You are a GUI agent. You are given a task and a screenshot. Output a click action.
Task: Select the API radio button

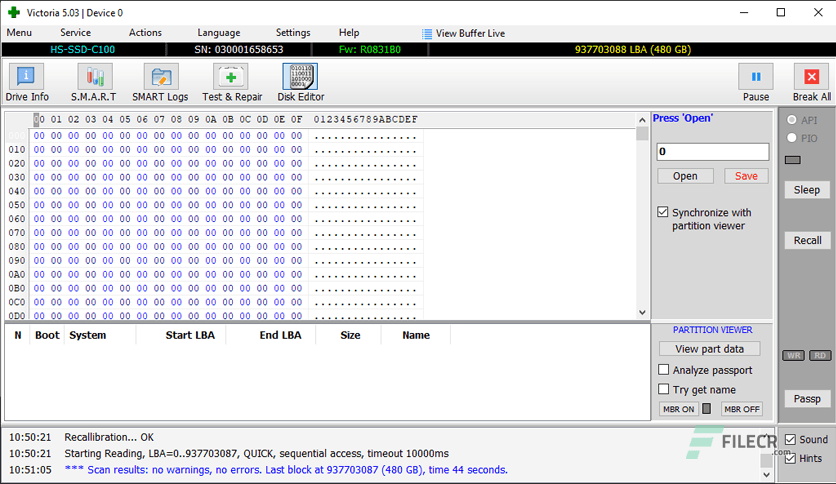tap(792, 120)
